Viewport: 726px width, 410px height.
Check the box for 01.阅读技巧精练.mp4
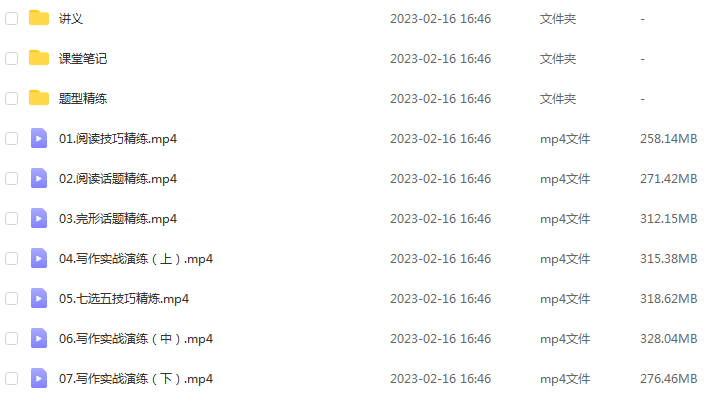coord(12,138)
